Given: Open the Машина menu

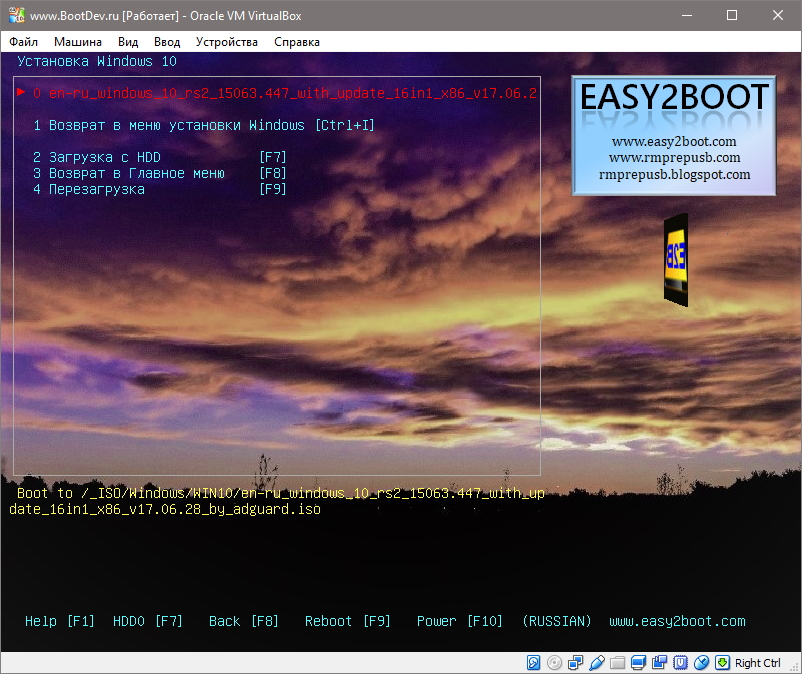Looking at the screenshot, I should click(x=77, y=42).
